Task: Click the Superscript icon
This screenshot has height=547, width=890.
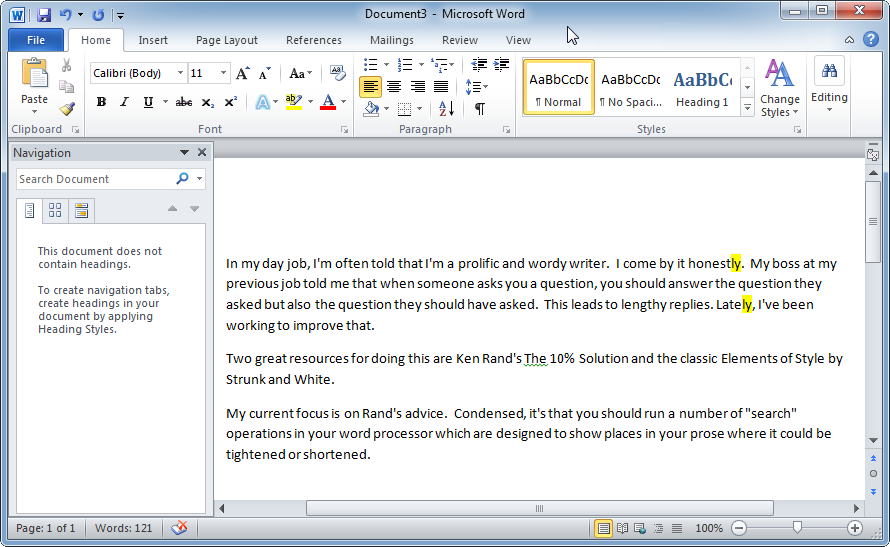Action: [x=230, y=102]
